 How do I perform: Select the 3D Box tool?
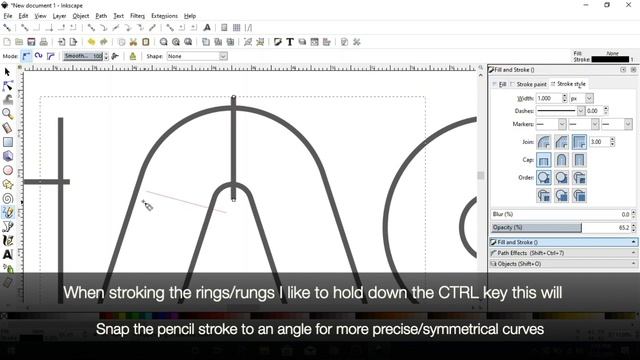pos(7,156)
